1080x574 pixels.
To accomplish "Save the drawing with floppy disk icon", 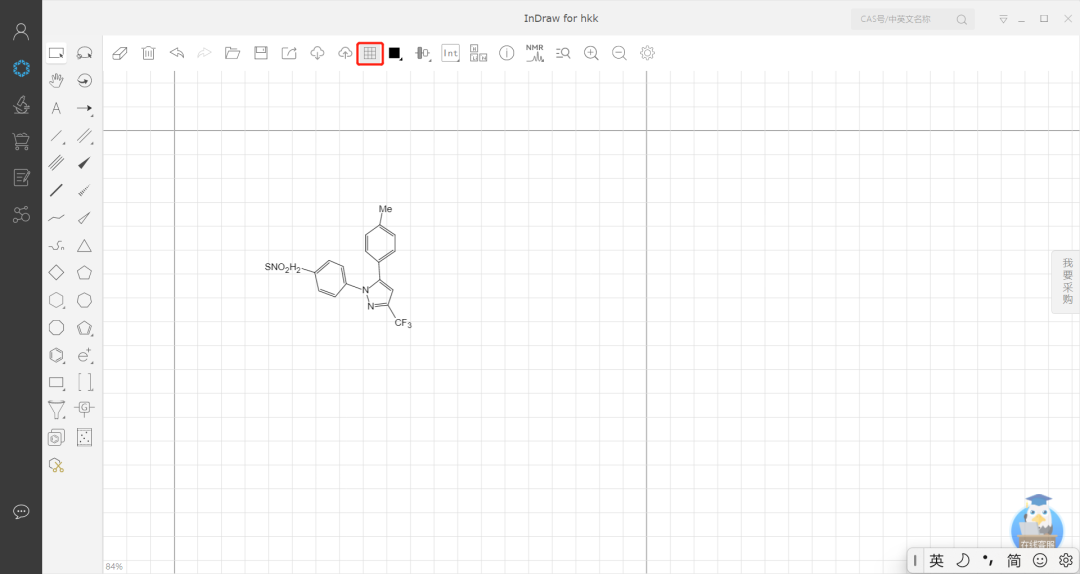I will (x=260, y=53).
